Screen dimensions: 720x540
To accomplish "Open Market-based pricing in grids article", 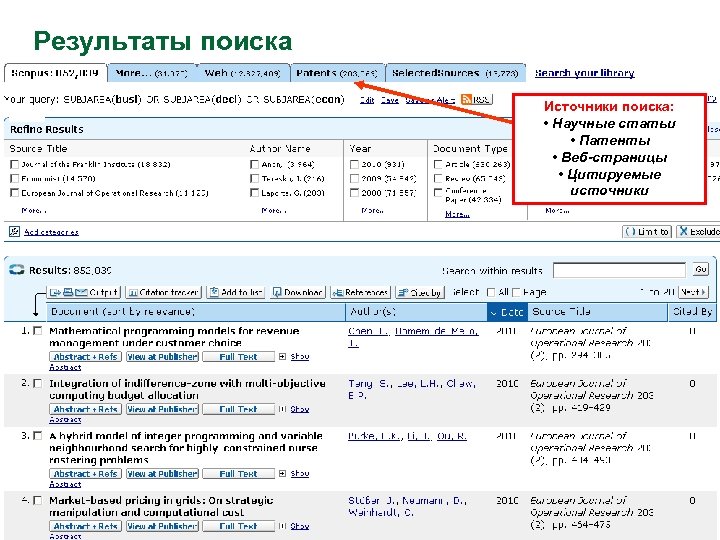I will (x=161, y=506).
